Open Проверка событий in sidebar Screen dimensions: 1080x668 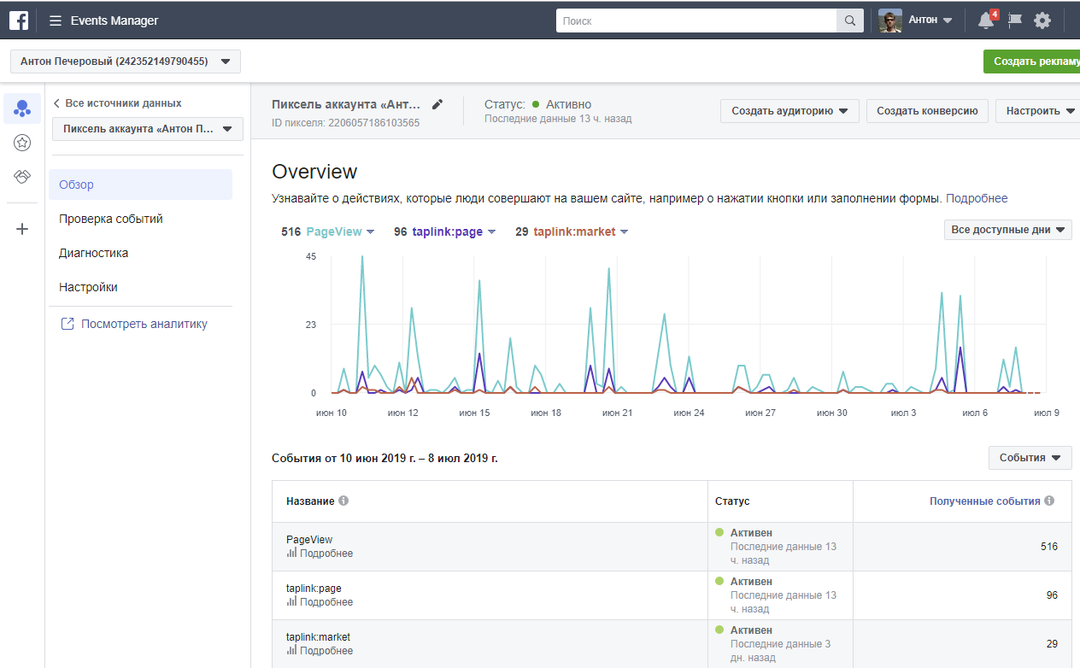tap(111, 219)
